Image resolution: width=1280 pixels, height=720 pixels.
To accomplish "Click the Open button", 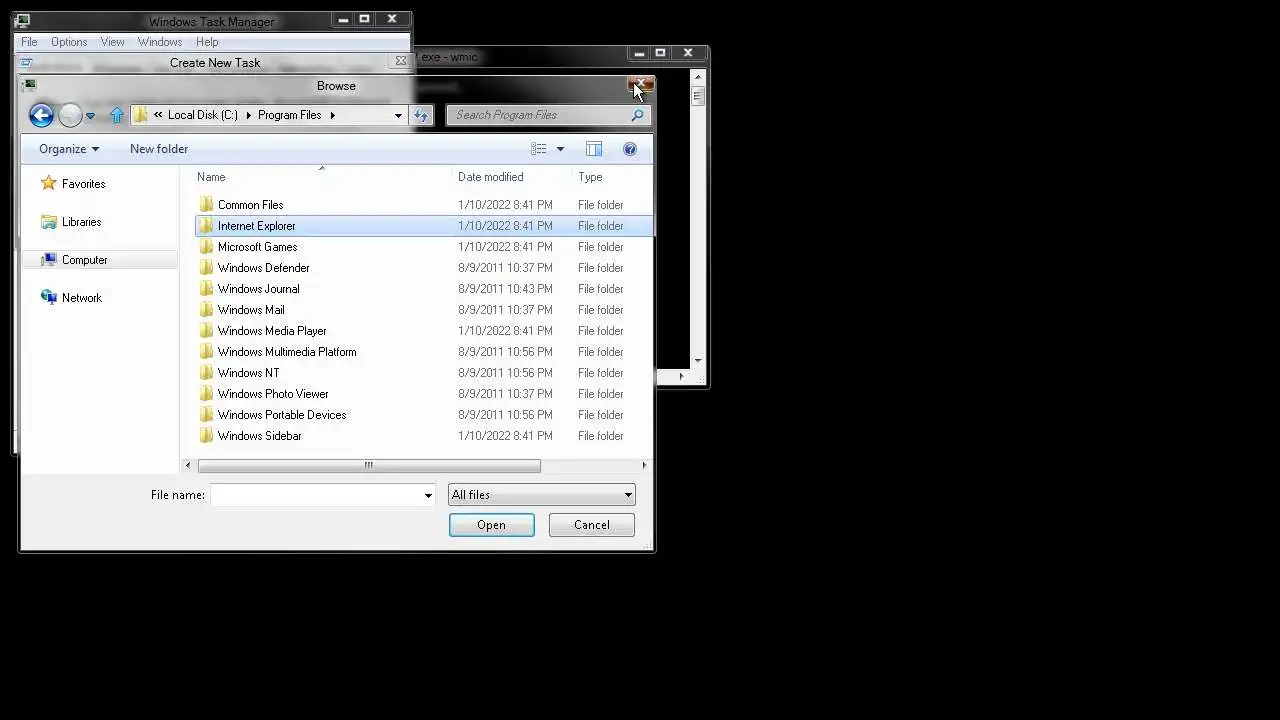I will coord(492,525).
